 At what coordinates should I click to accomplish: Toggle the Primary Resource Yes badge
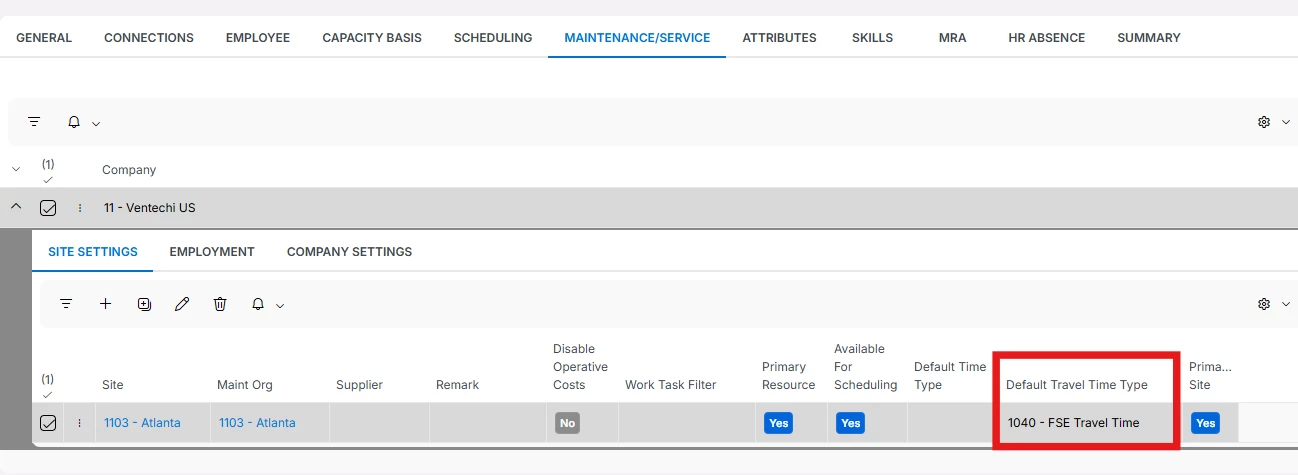[x=779, y=423]
